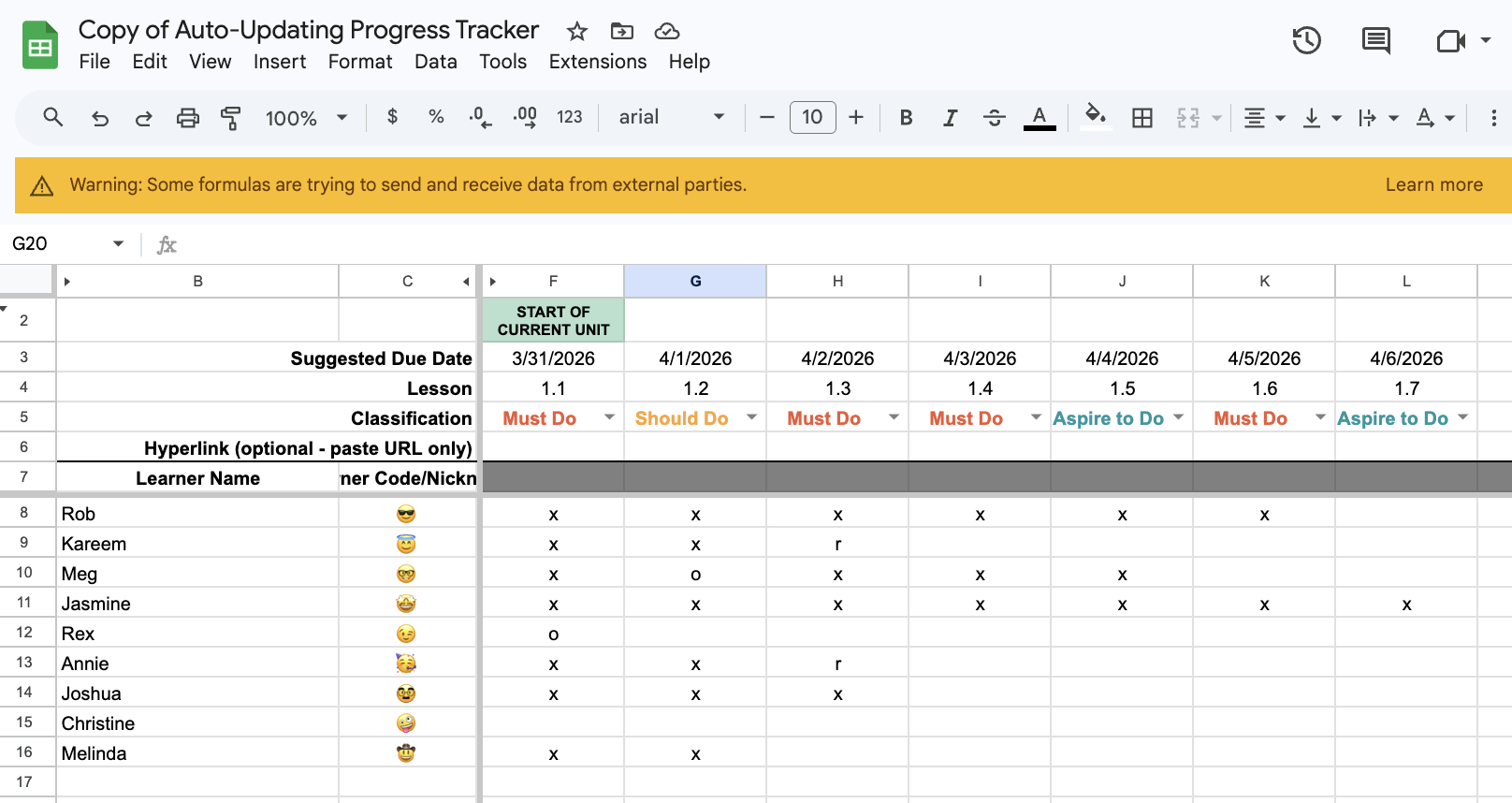Decrease the font size
This screenshot has width=1512, height=803.
click(x=767, y=117)
